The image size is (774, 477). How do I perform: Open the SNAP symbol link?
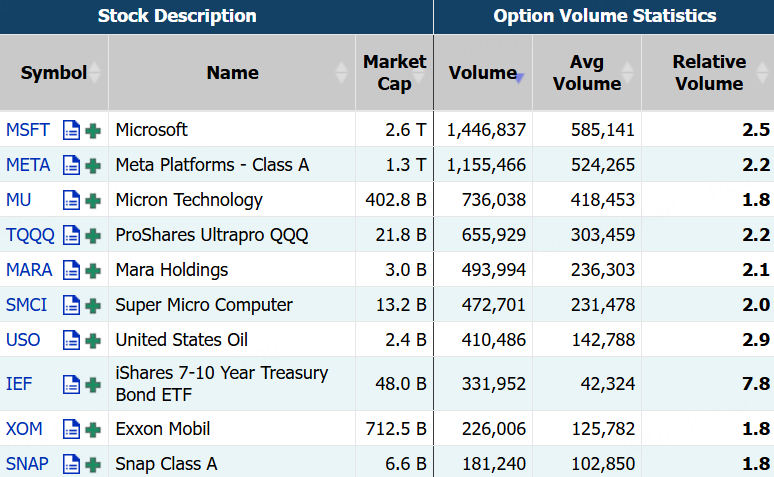click(28, 464)
